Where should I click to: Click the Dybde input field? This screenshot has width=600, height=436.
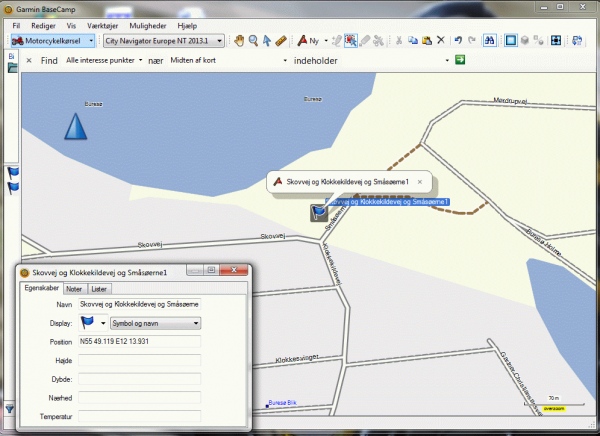click(x=139, y=379)
